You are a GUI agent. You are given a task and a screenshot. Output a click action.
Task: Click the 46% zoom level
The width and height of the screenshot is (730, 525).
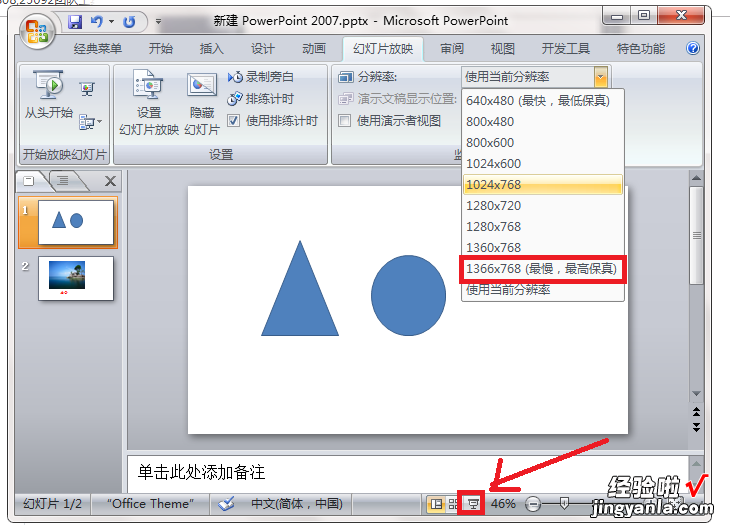click(x=503, y=504)
